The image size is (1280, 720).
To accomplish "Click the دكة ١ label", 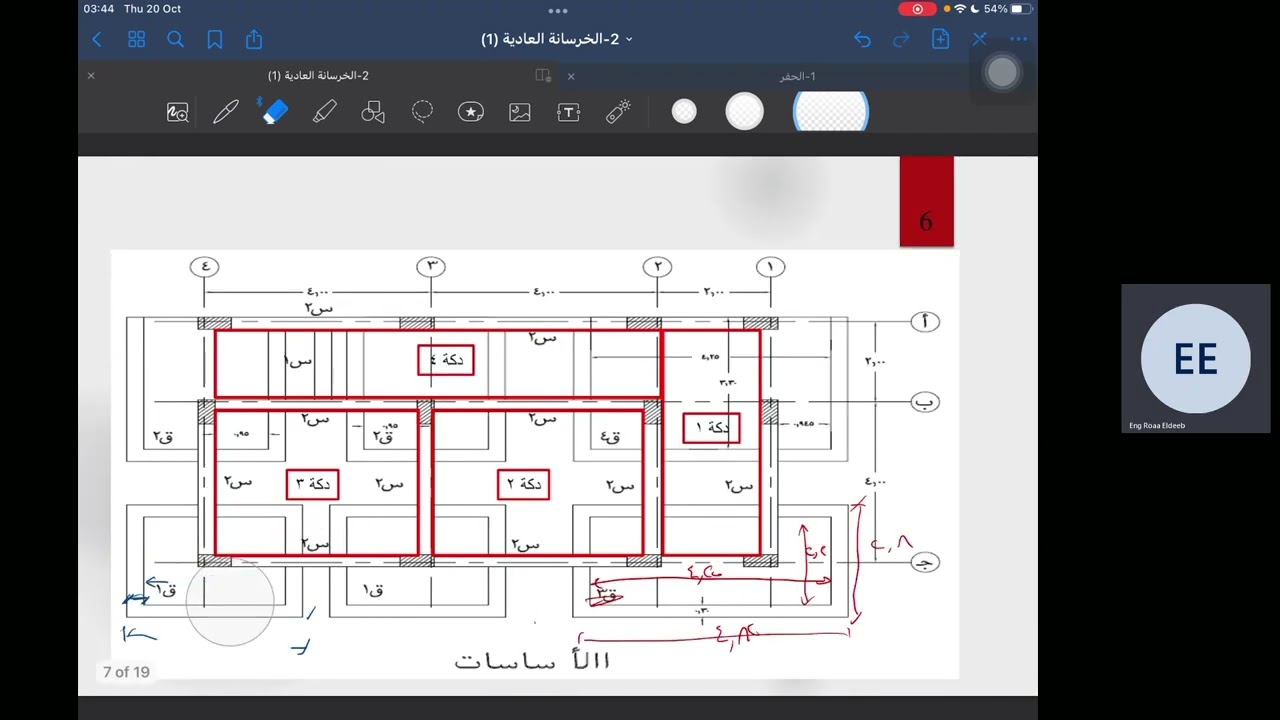I will pos(712,428).
